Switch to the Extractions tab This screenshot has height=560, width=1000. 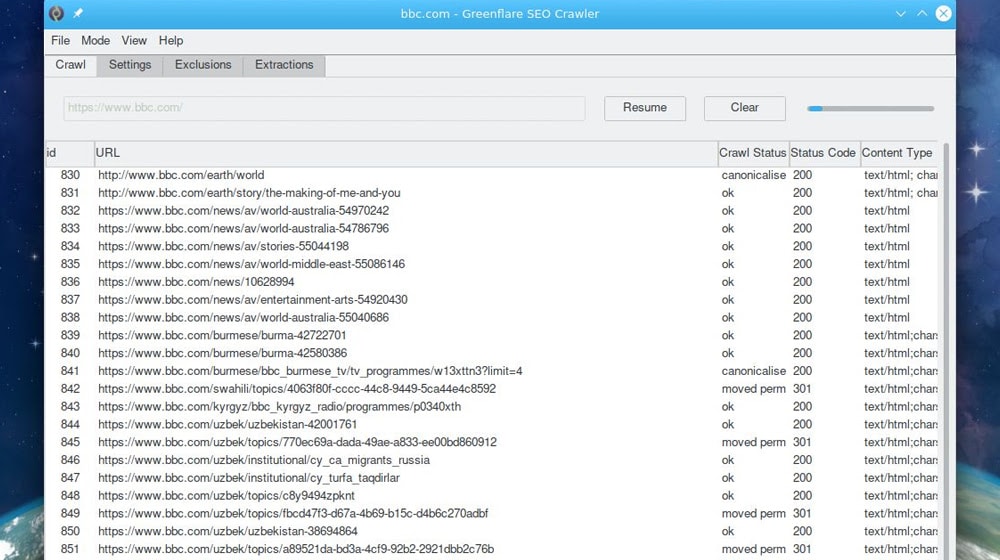[284, 65]
